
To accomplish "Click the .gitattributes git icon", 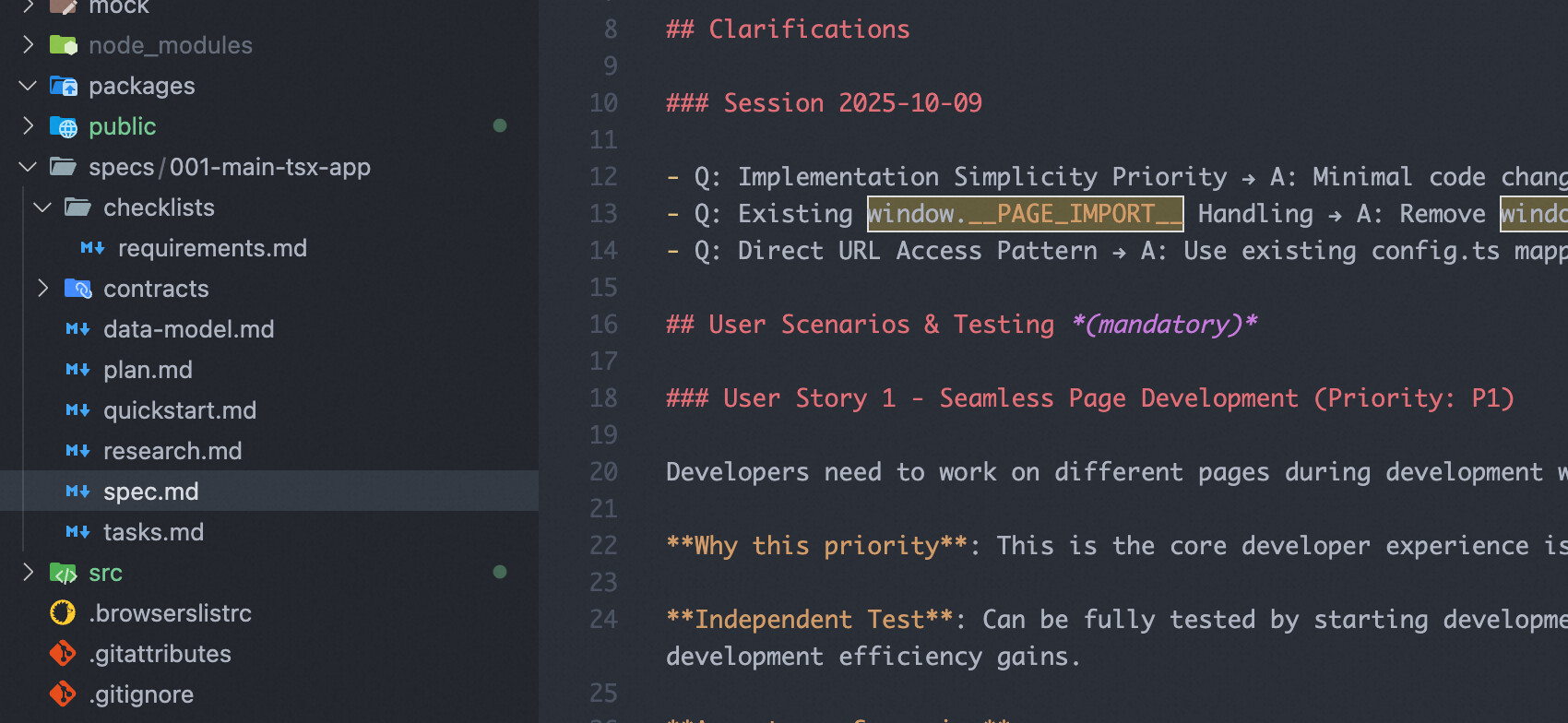I will tap(63, 654).
